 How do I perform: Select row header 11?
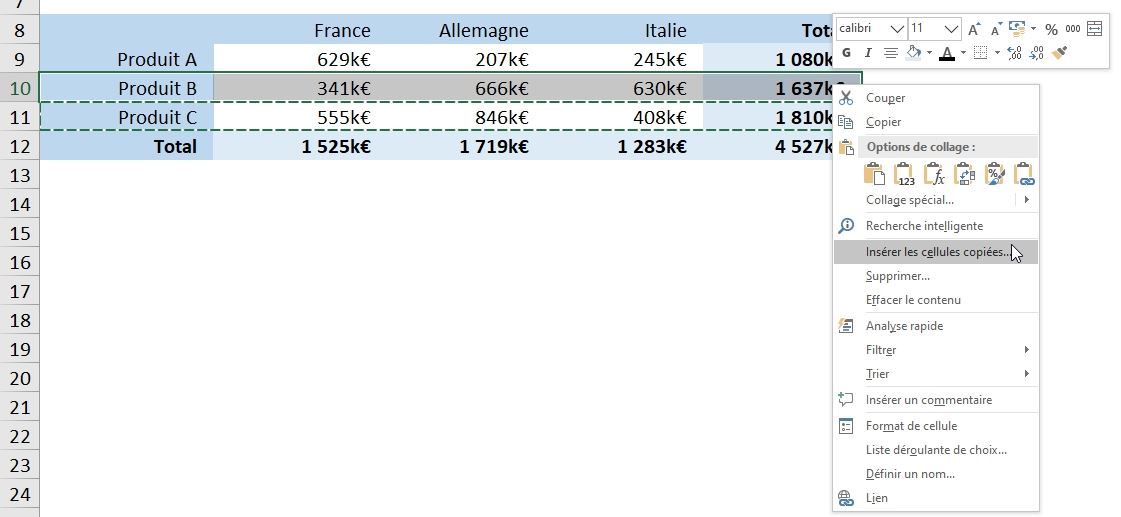coord(19,117)
